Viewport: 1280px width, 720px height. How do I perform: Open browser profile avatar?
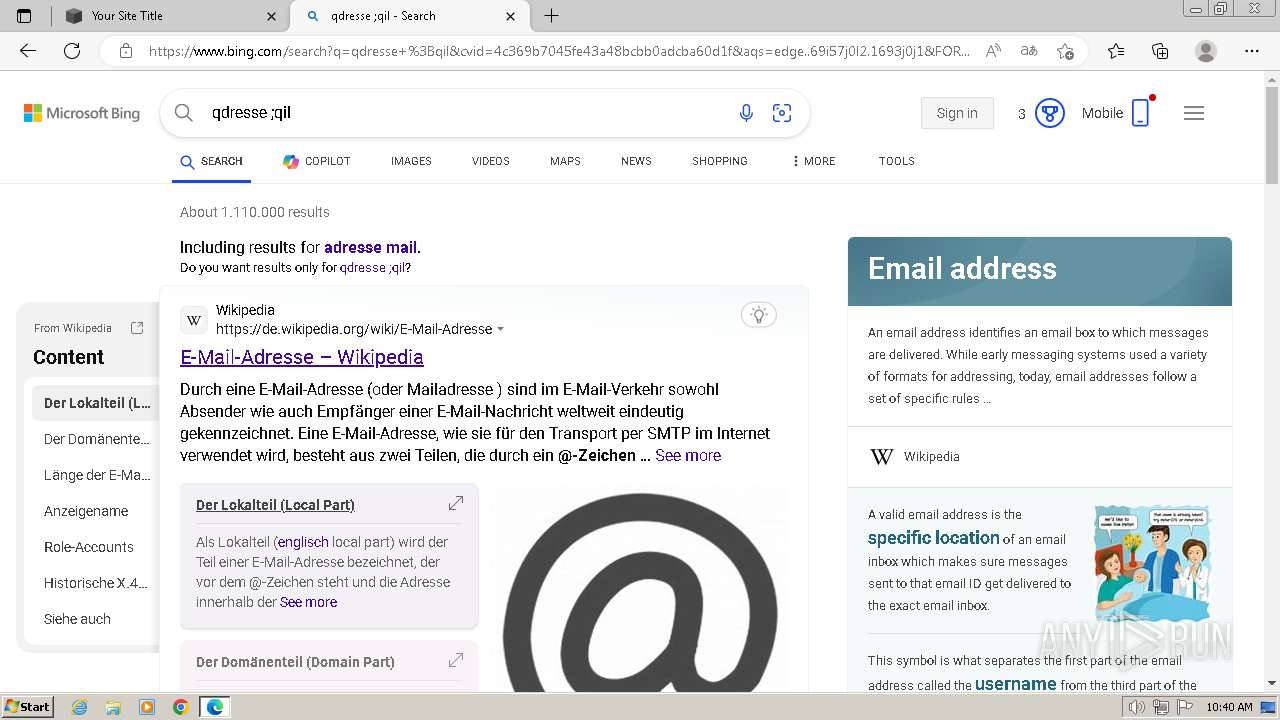[x=1206, y=51]
